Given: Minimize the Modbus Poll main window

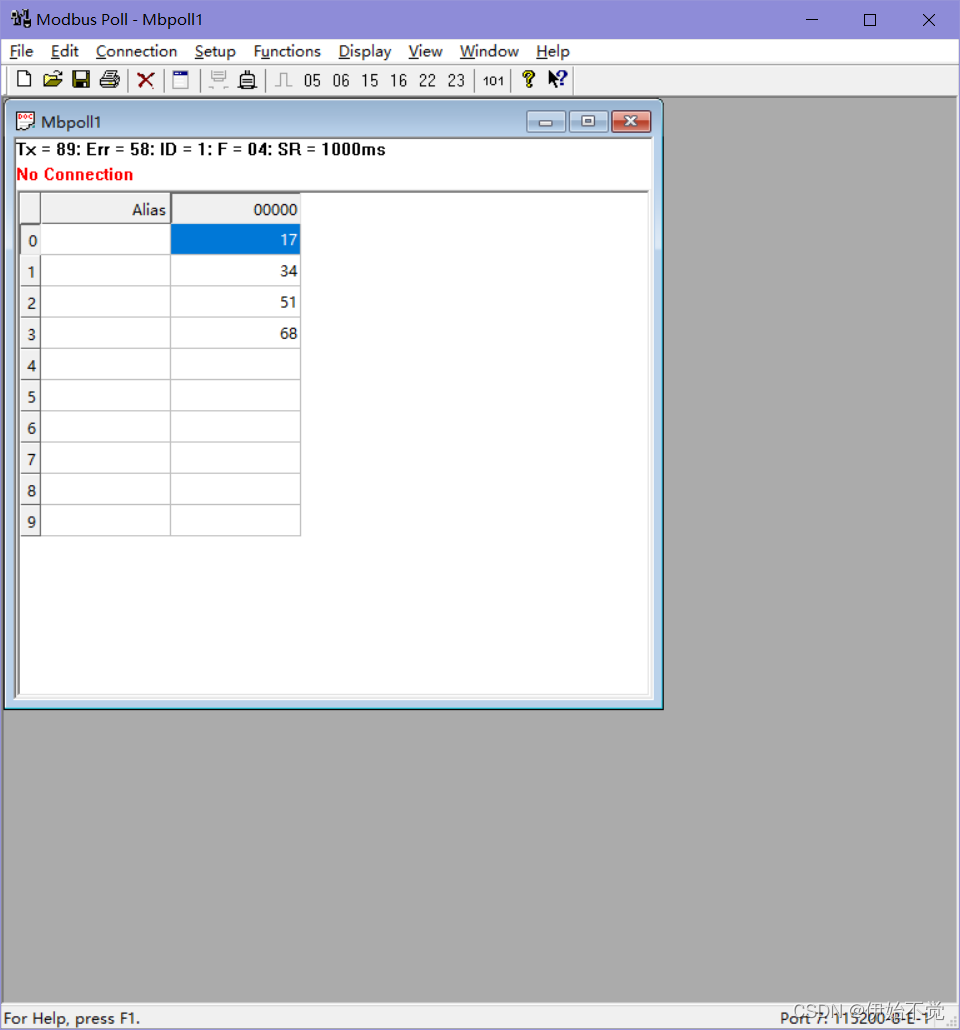Looking at the screenshot, I should tap(812, 20).
